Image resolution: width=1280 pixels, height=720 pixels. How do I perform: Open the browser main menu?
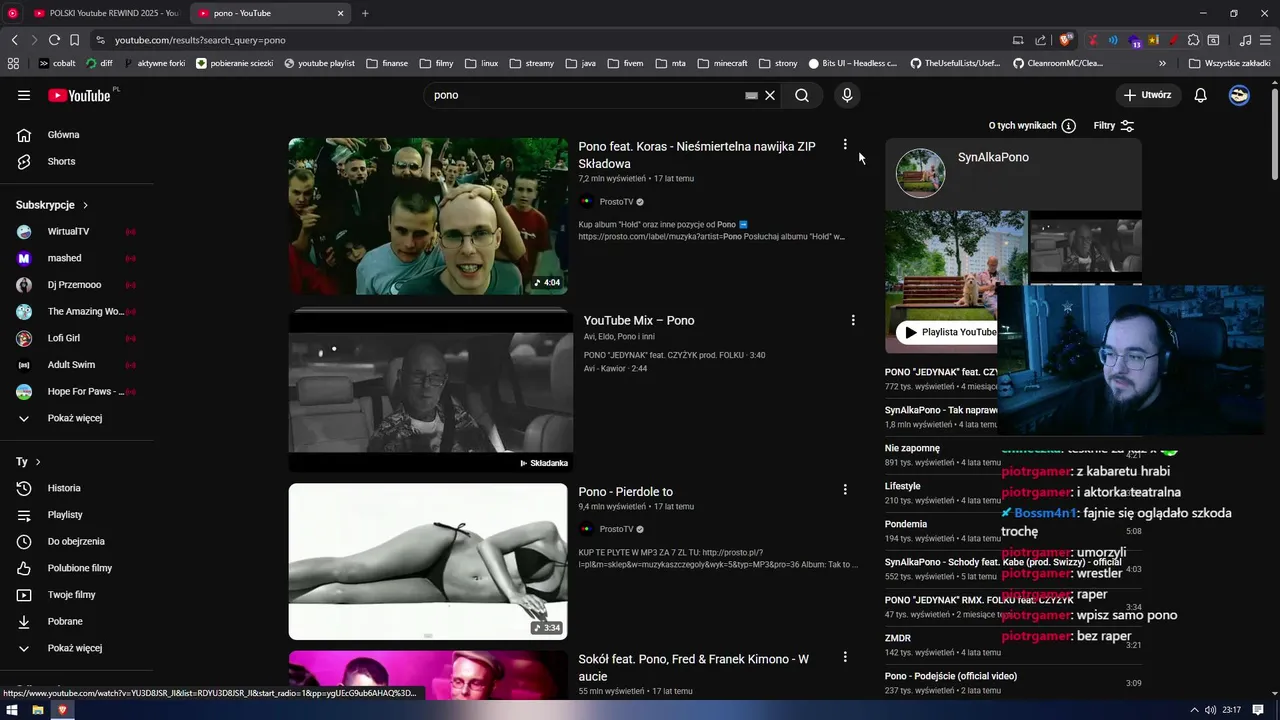[x=1265, y=40]
